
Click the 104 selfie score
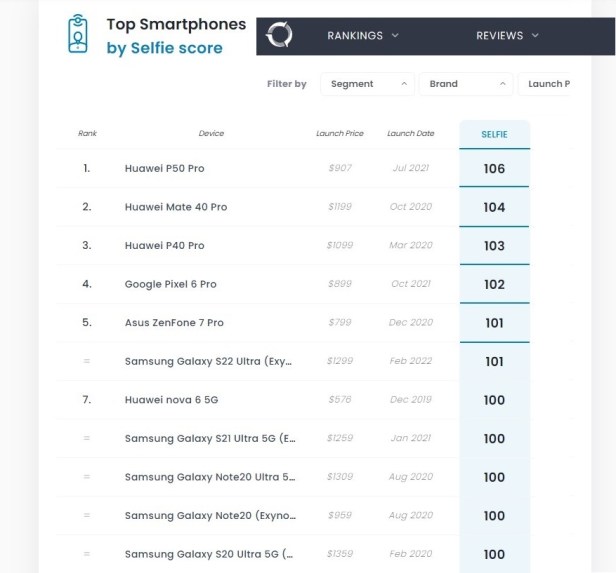[x=494, y=207]
